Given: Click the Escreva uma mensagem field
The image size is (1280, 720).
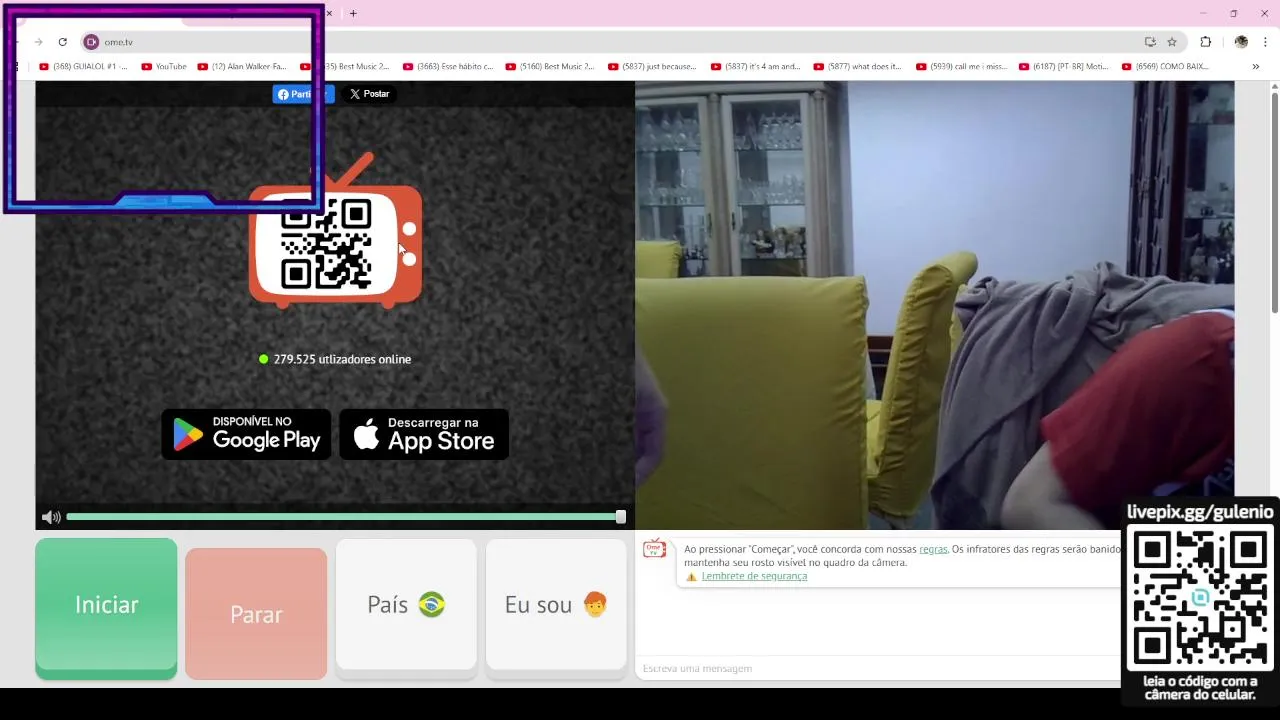Looking at the screenshot, I should pyautogui.click(x=878, y=668).
